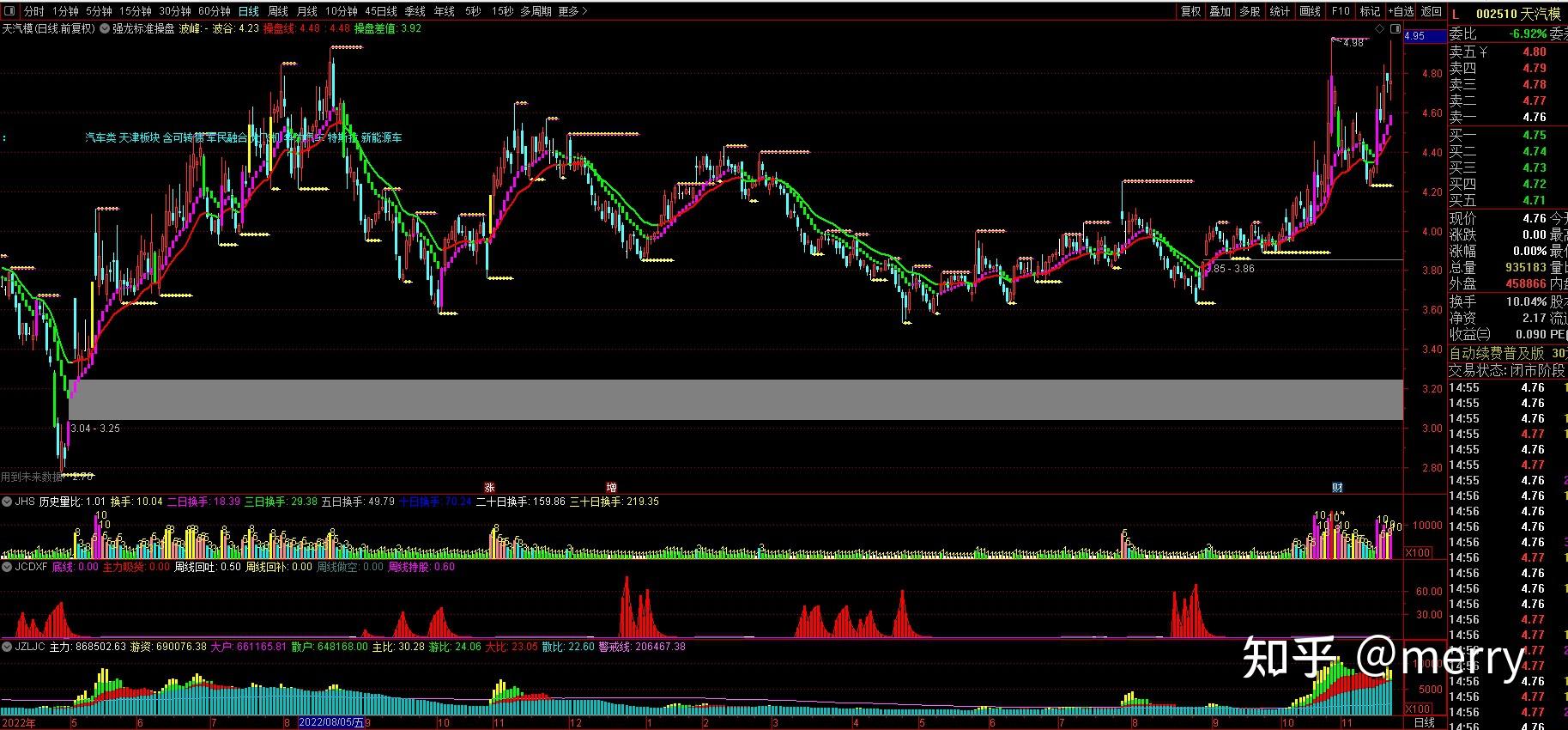
Task: Select the 30分钟 period tab
Action: coord(175,11)
